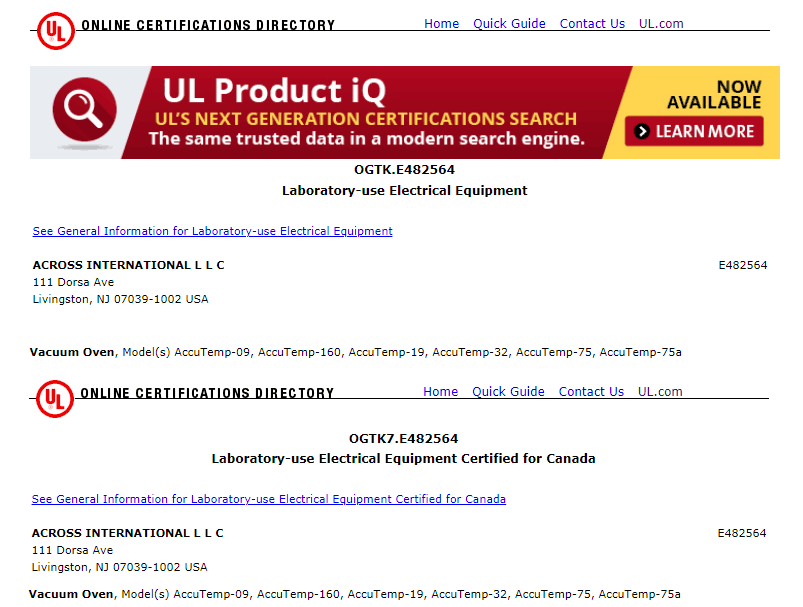See General Information for Laboratory-use Electrical Equipment
This screenshot has height=607, width=803.
tap(213, 231)
